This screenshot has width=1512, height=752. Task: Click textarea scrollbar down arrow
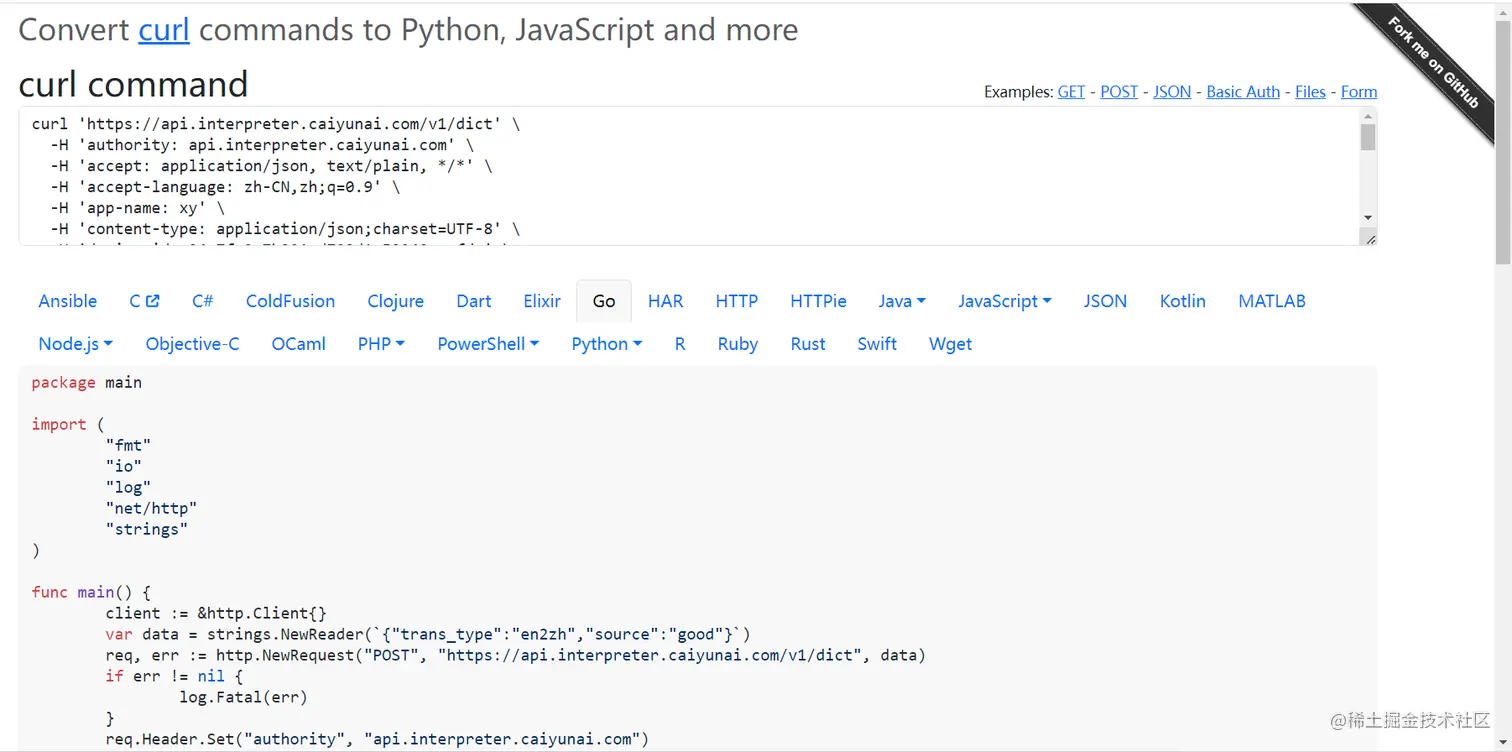pos(1368,218)
